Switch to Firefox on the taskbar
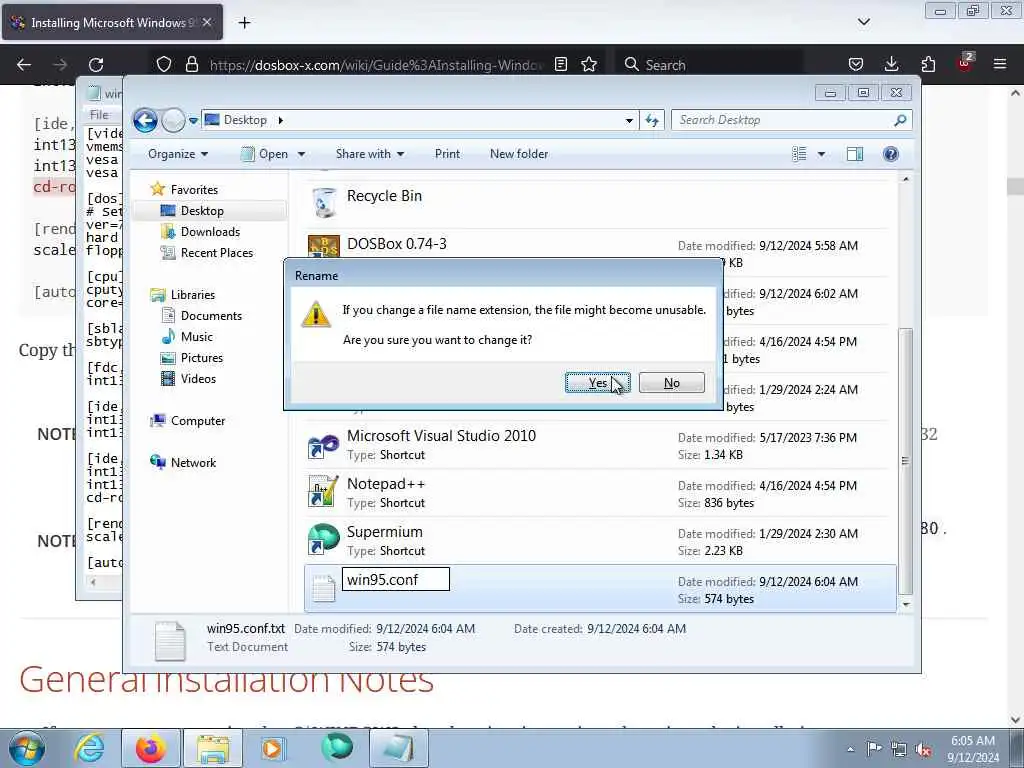This screenshot has height=768, width=1024. pyautogui.click(x=151, y=748)
